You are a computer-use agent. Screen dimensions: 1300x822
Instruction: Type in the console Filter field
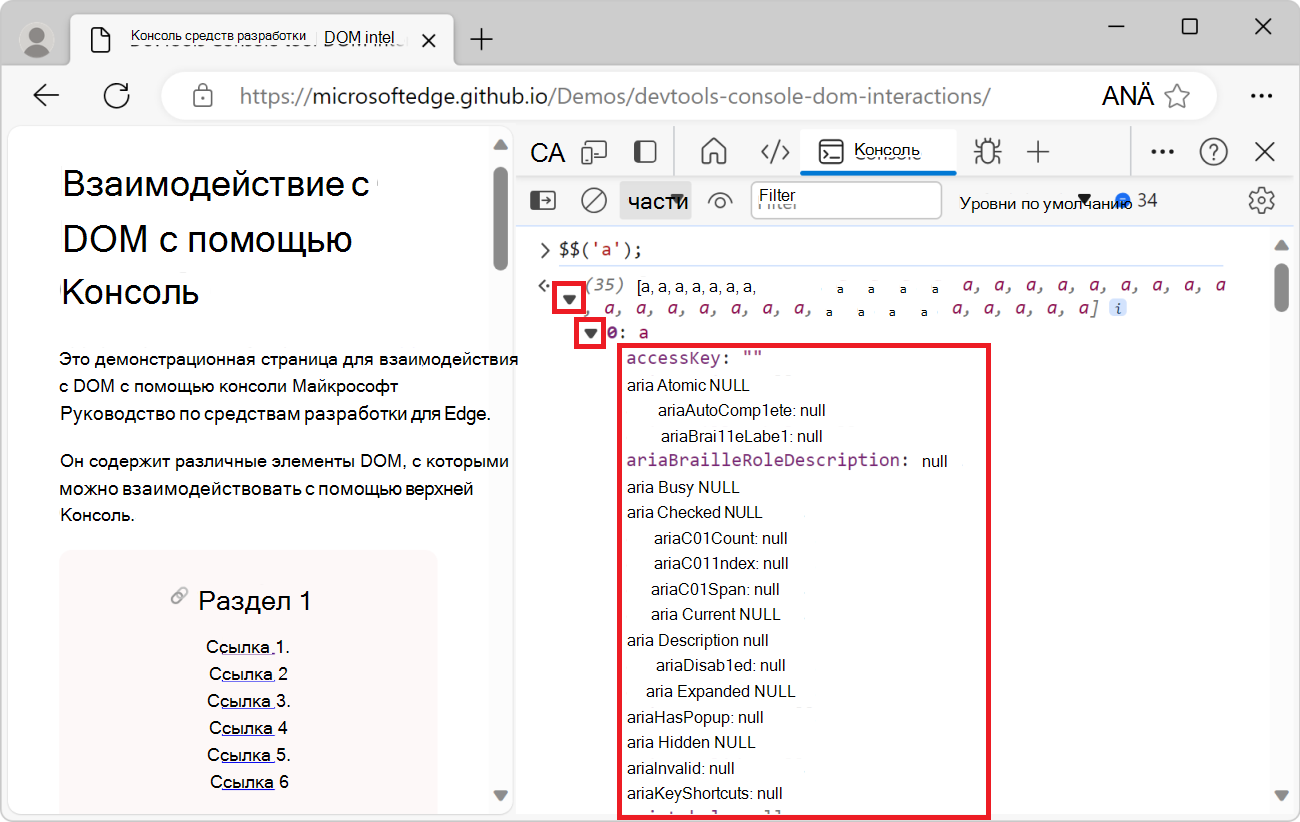pyautogui.click(x=845, y=200)
